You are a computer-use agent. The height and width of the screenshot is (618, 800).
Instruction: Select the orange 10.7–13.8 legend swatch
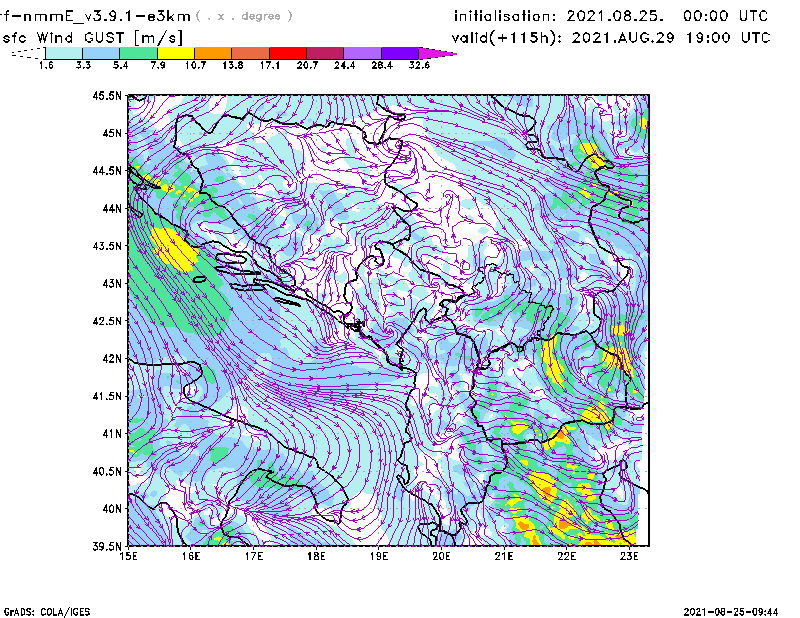tap(213, 53)
